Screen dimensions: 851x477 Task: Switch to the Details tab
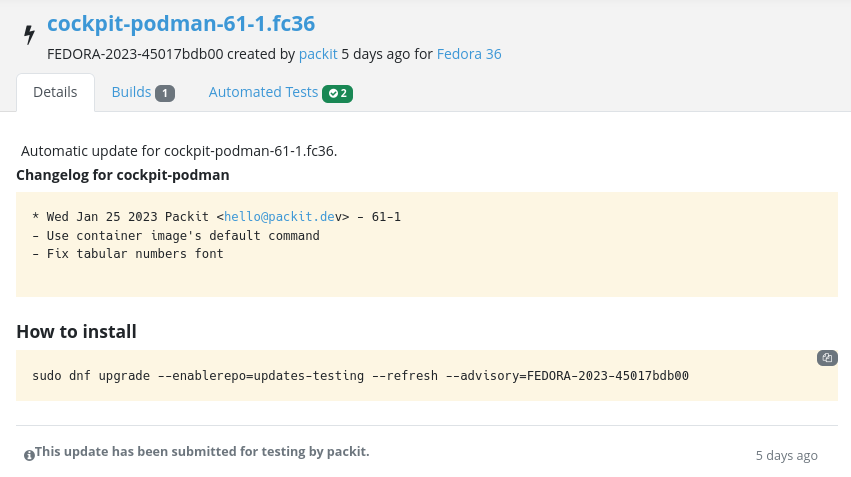click(x=55, y=92)
